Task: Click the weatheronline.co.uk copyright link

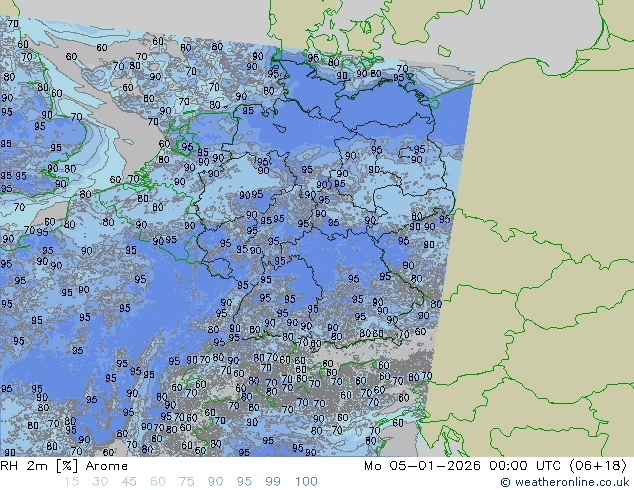Action: click(x=565, y=482)
